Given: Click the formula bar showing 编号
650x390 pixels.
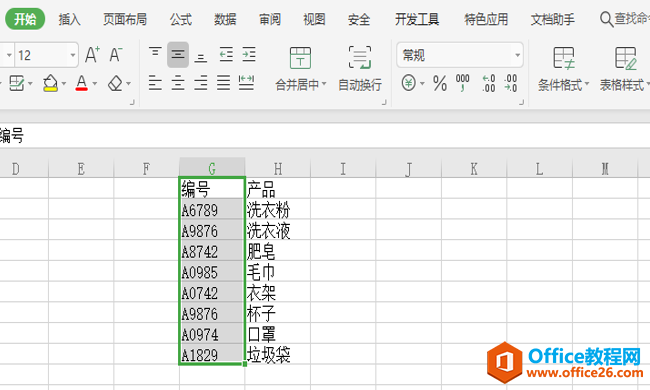Looking at the screenshot, I should point(325,136).
